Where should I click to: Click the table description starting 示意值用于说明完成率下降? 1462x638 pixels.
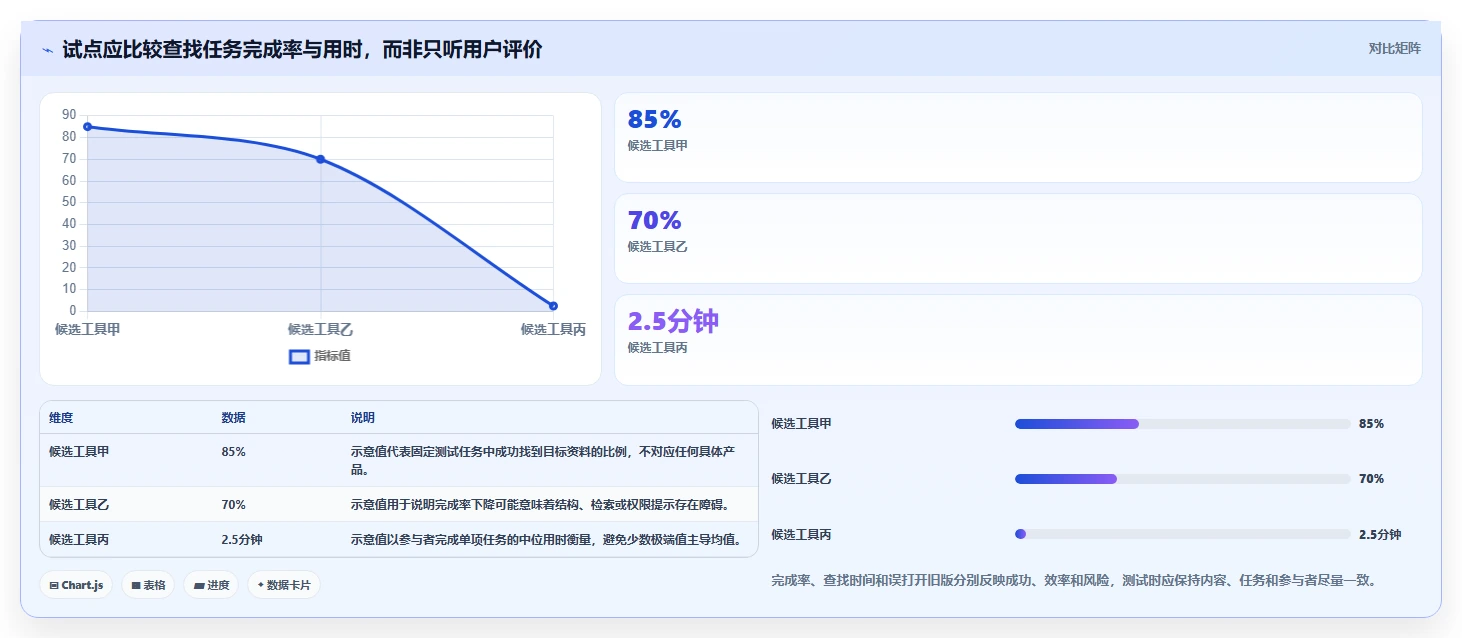(540, 505)
